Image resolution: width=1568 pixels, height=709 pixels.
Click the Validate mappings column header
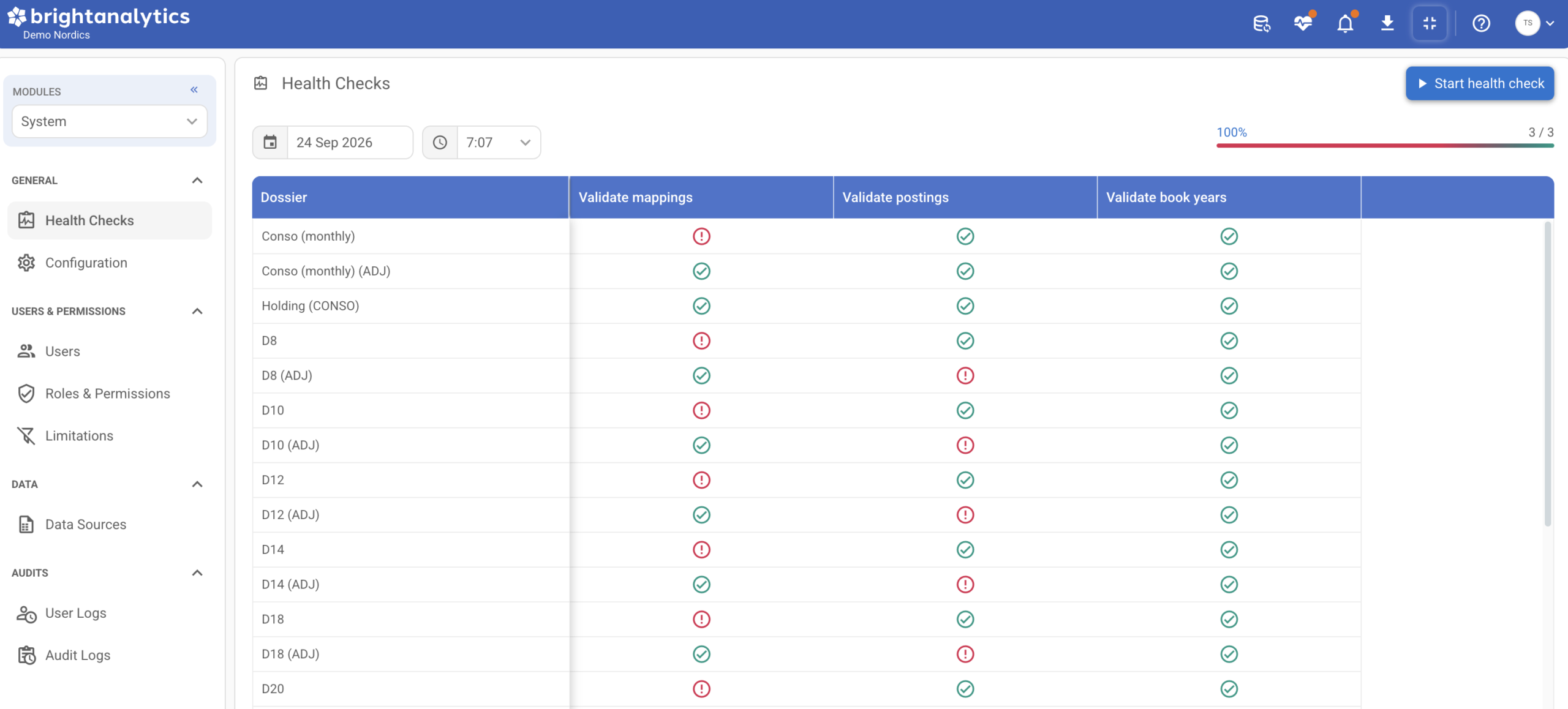pos(701,197)
